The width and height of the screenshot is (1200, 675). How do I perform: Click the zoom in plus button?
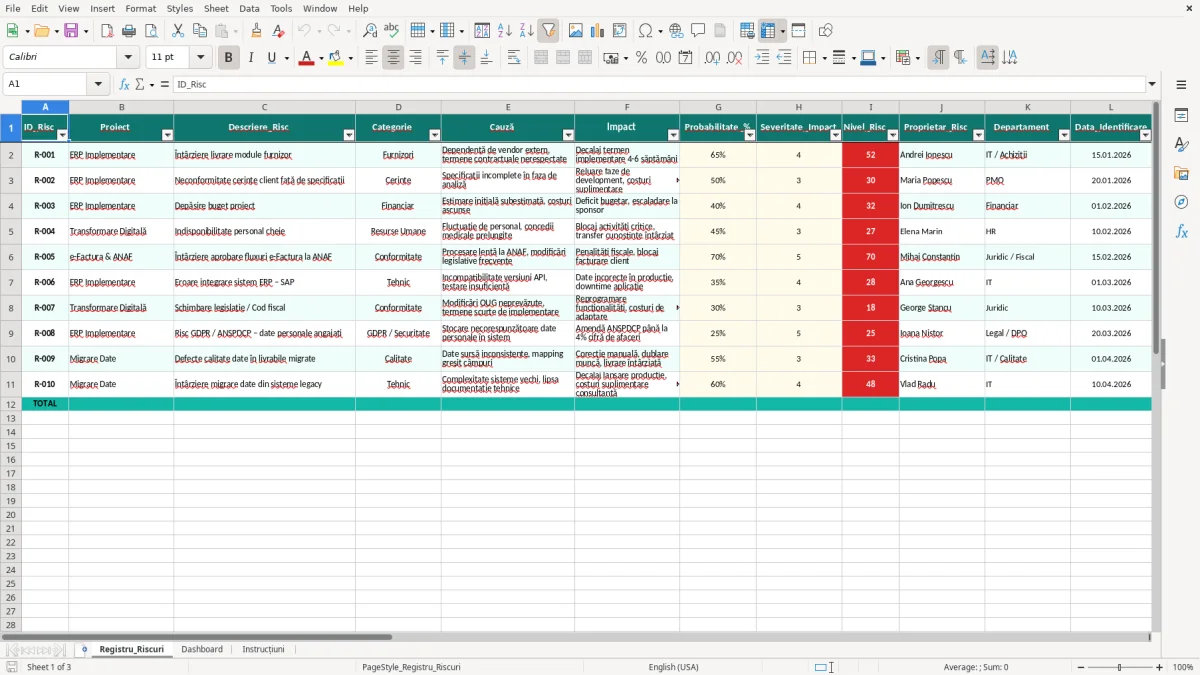coord(1160,667)
